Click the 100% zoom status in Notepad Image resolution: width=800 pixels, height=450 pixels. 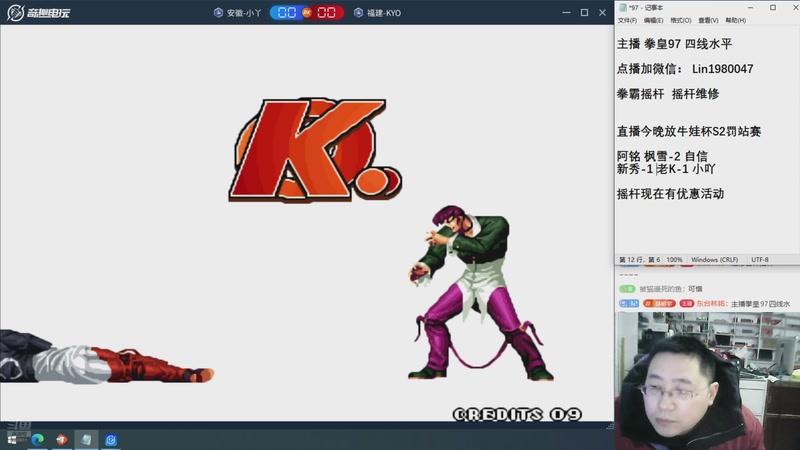click(674, 260)
